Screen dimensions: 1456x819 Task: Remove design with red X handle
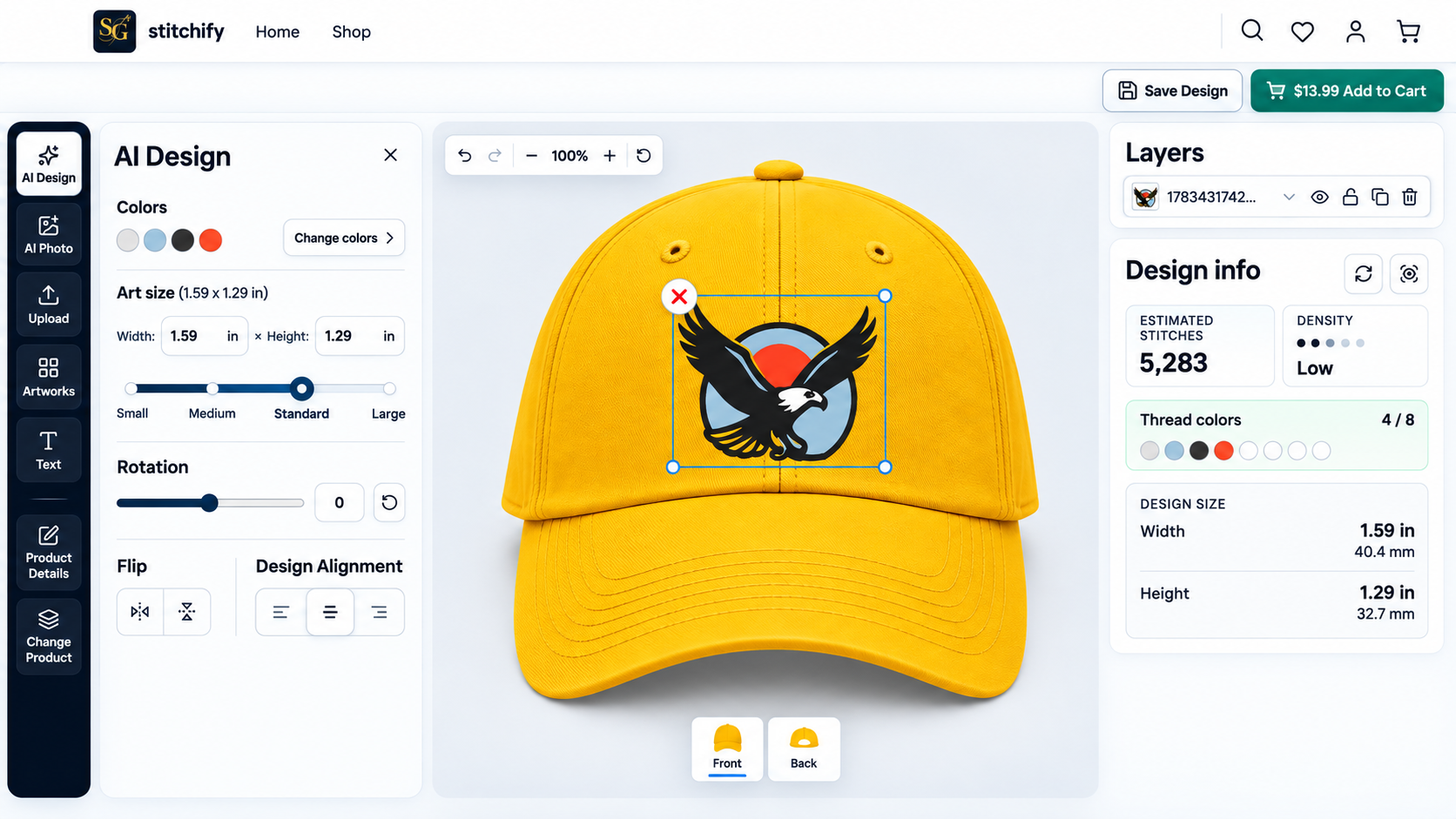[679, 297]
